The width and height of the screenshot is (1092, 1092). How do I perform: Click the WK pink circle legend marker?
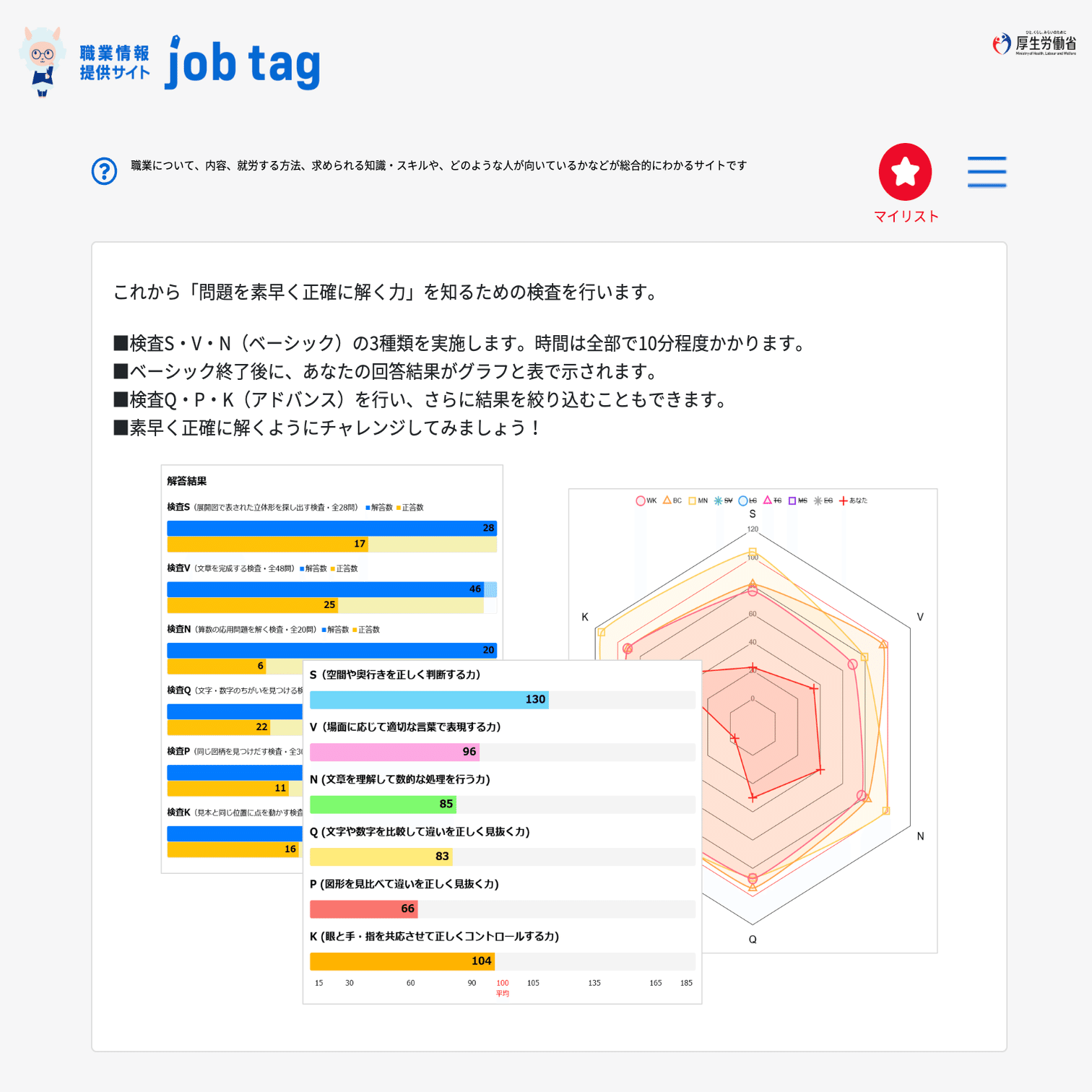(640, 500)
